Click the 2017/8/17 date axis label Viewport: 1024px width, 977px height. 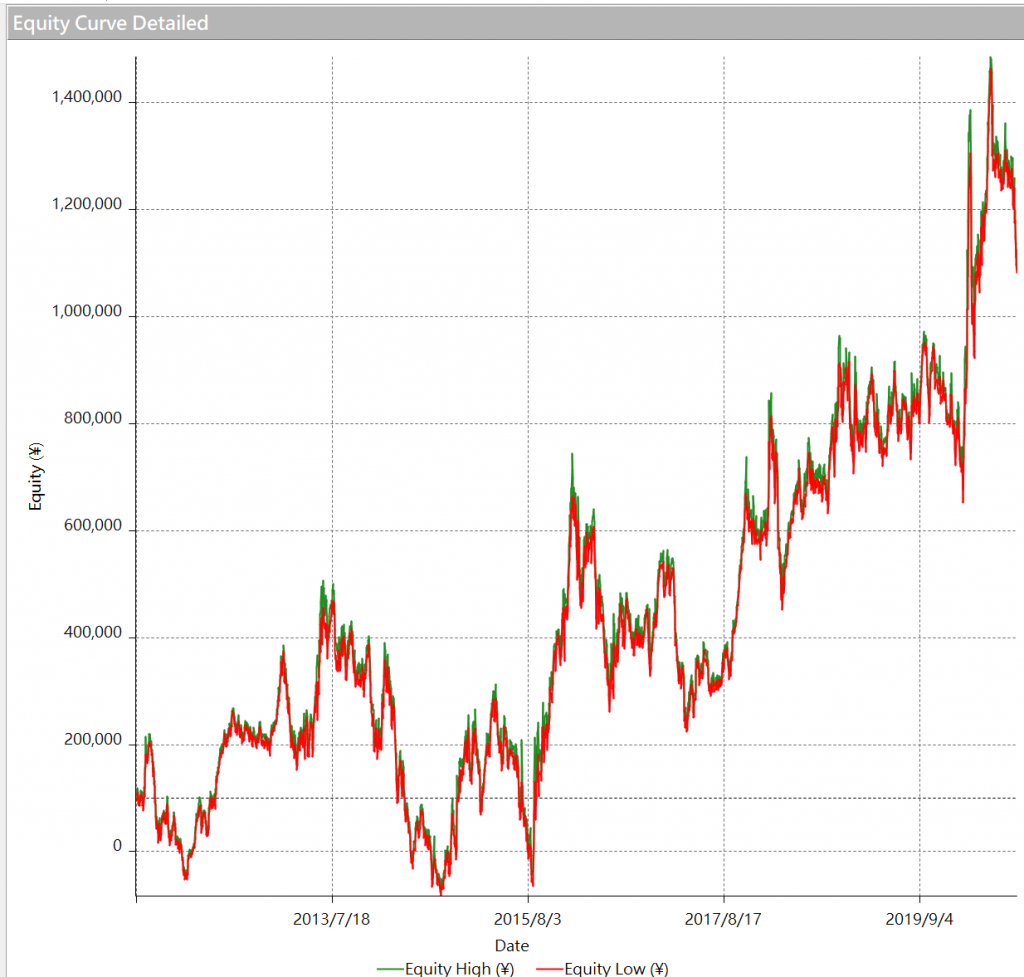(723, 917)
